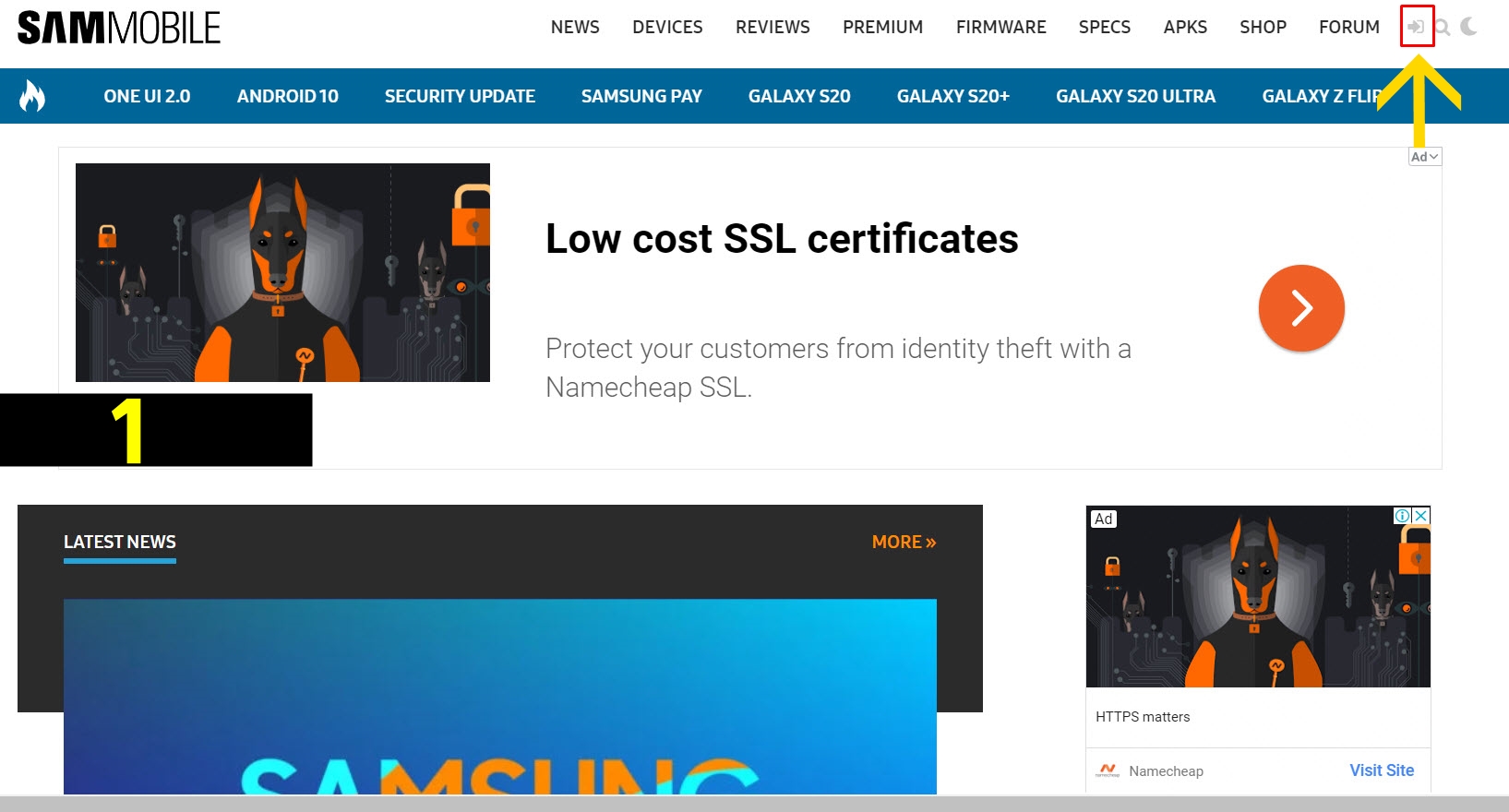Click the Ad label badge on sidebar ad
Viewport: 1509px width, 812px height.
1104,519
